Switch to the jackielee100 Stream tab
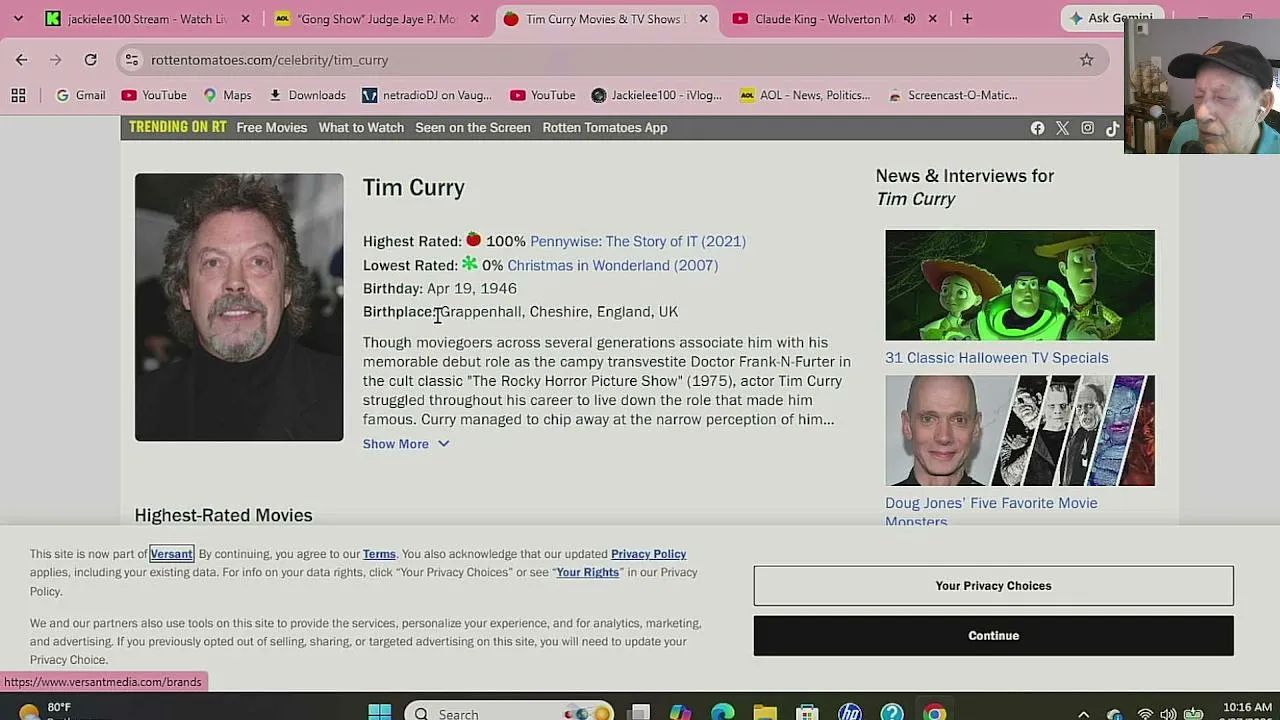Screen dimensions: 1280x720 (x=147, y=19)
